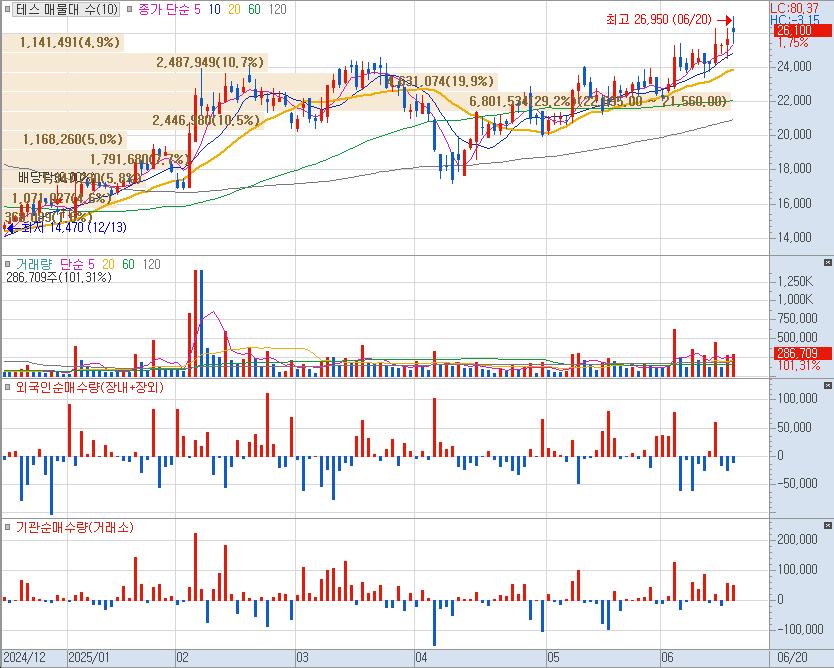
Task: Click the price chart's 5-day moving average legend
Action: coord(200,9)
